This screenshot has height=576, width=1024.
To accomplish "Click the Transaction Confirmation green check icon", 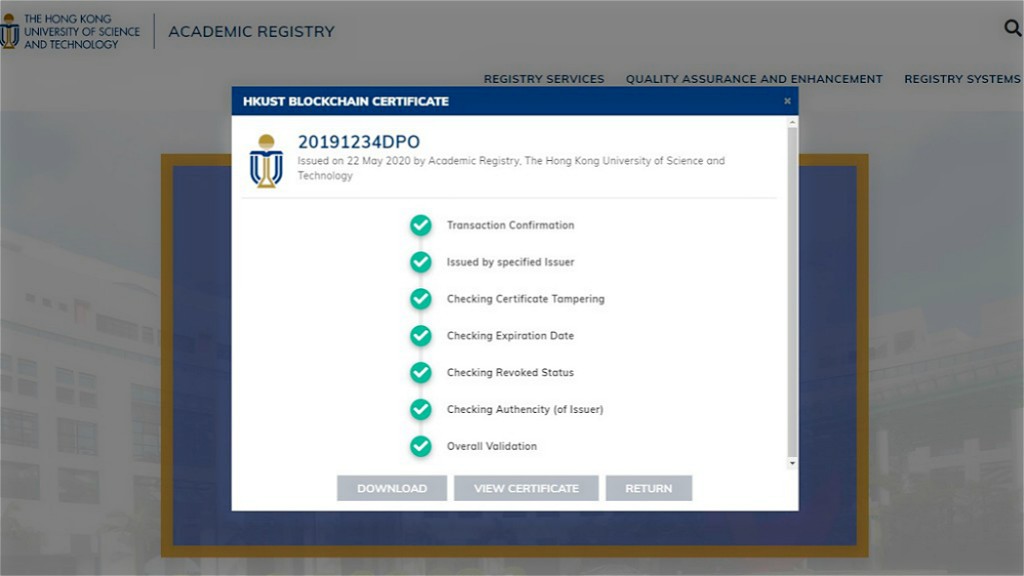I will (421, 225).
